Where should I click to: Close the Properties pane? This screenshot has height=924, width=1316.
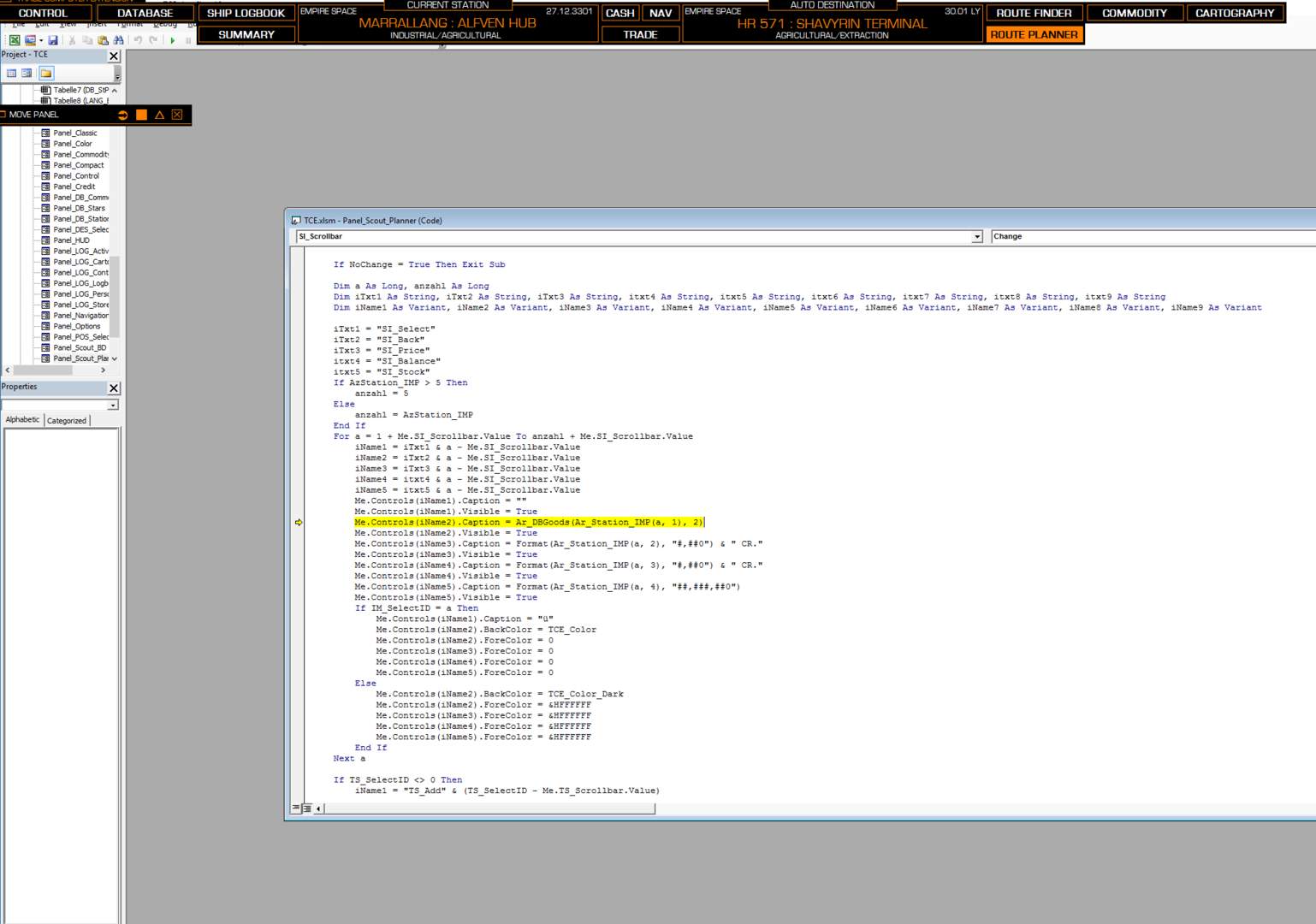(x=114, y=388)
